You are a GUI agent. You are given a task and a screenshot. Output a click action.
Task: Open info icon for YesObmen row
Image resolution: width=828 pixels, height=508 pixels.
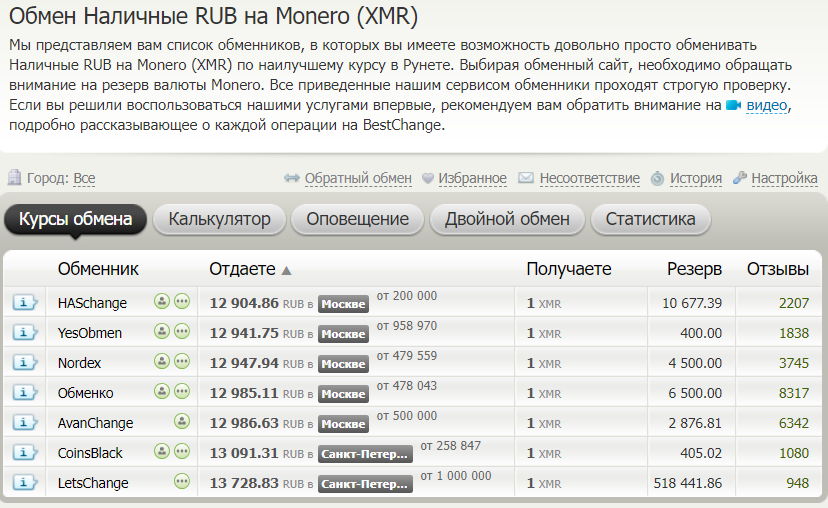click(25, 333)
